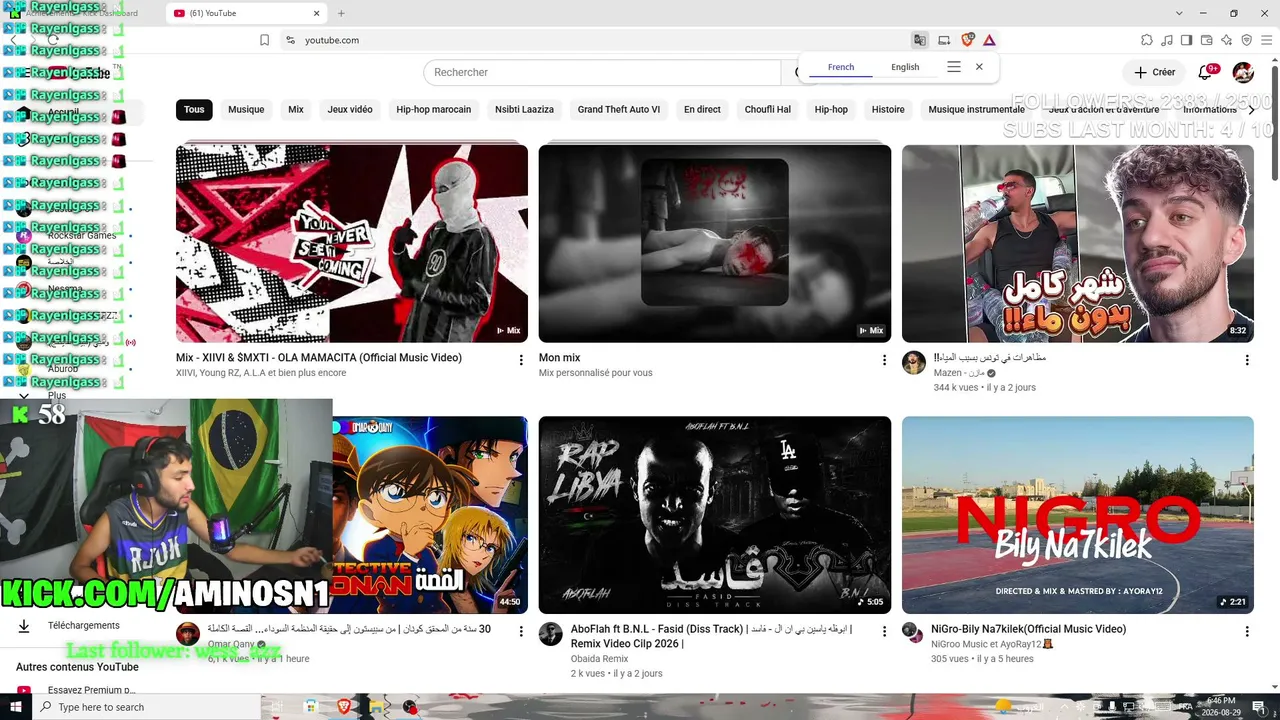Open title NiGro-Bily Na7kilek(Official Music Video)
Screen dimensions: 1280x720
pos(1029,629)
